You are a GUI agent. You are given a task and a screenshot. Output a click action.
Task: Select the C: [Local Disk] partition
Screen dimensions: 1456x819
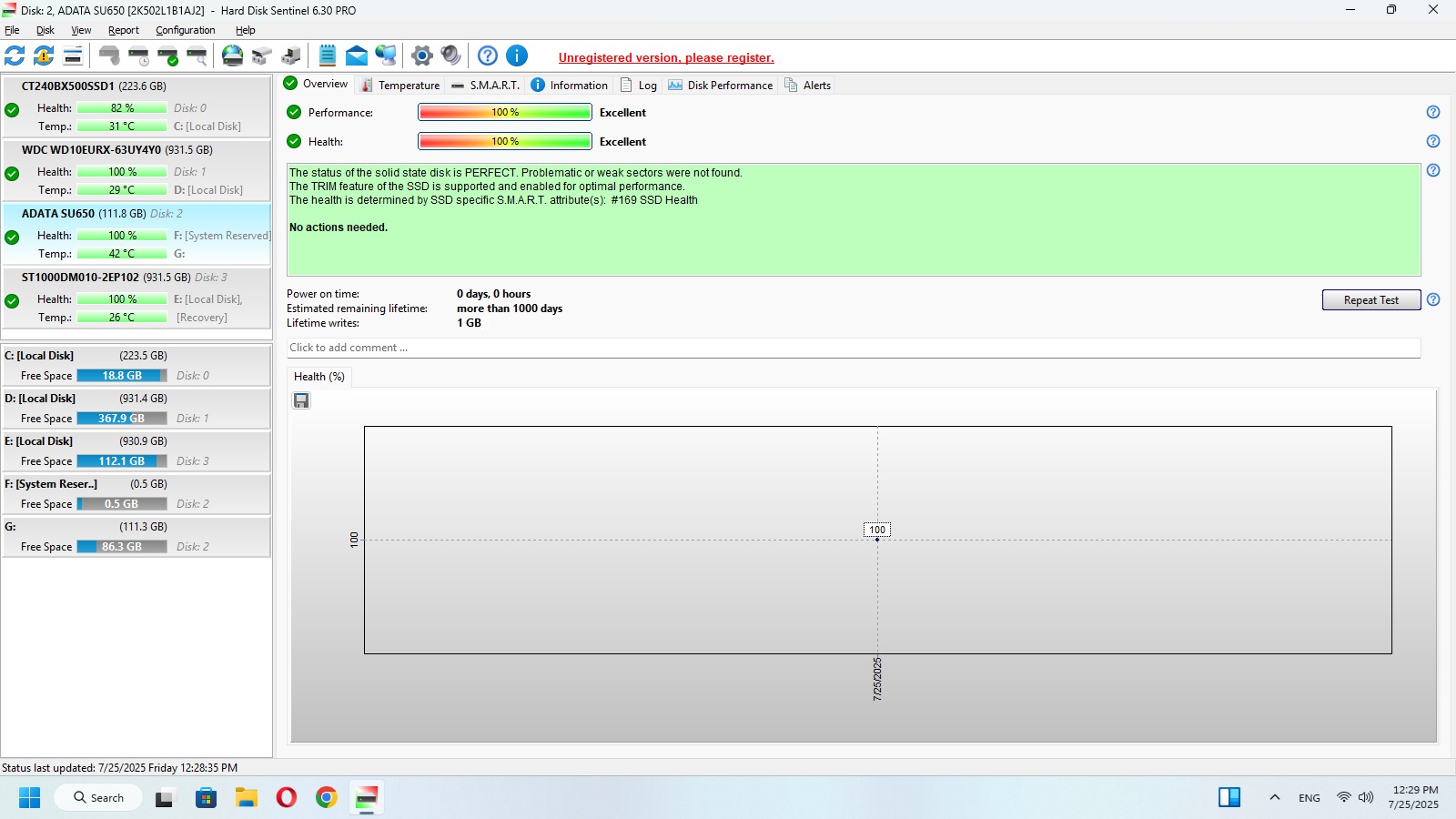(x=136, y=365)
